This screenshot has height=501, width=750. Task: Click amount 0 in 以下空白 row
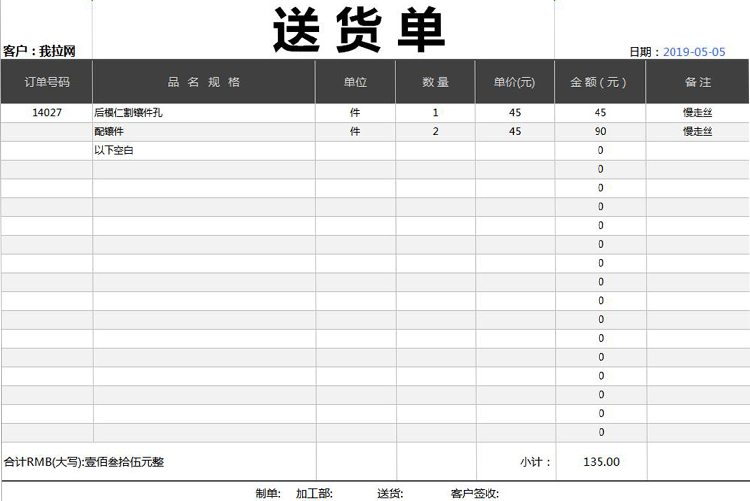tap(600, 150)
